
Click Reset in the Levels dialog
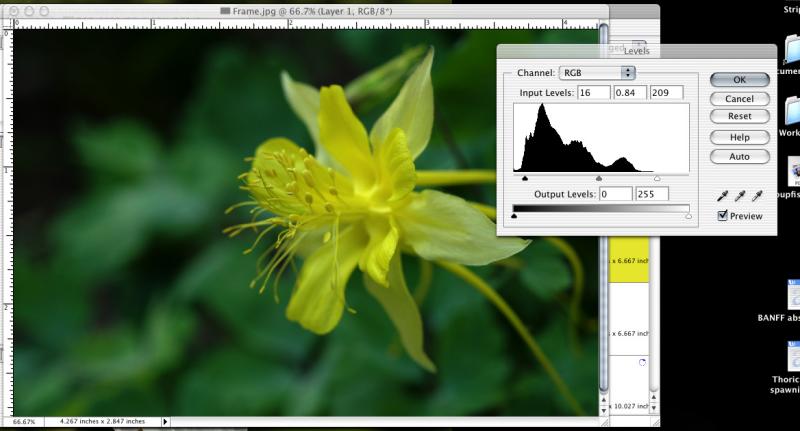(x=739, y=116)
